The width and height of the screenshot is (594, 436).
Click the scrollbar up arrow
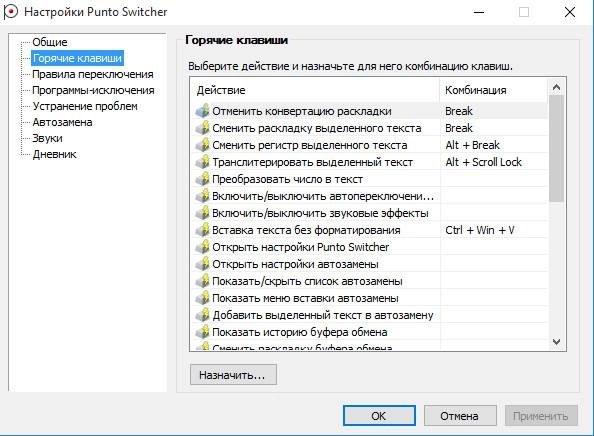(x=556, y=88)
